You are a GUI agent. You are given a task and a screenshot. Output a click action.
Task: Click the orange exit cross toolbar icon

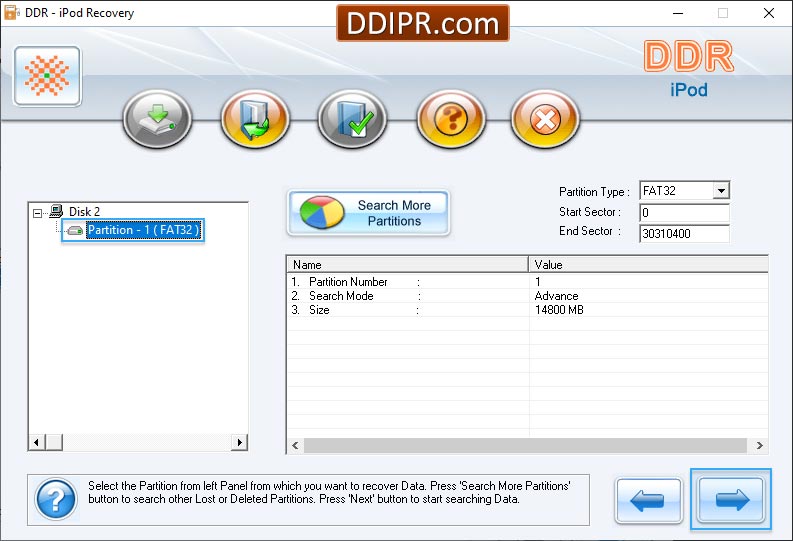(545, 119)
